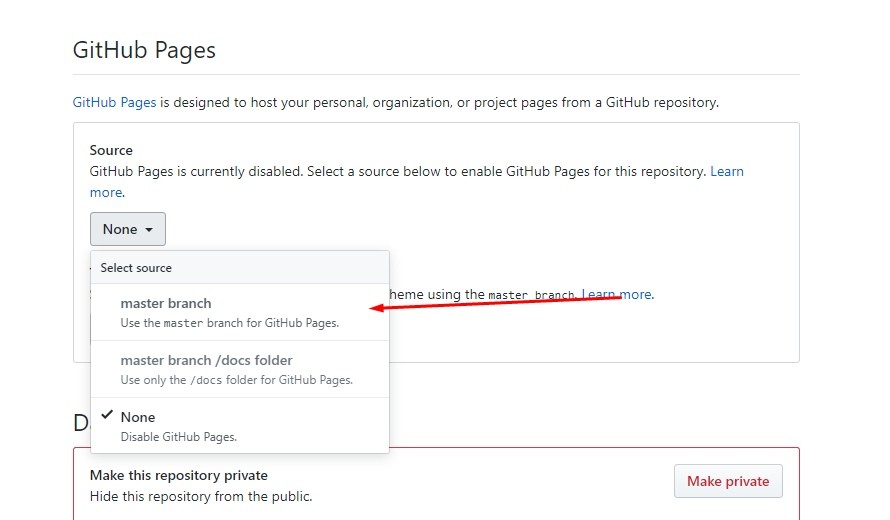Image resolution: width=890 pixels, height=520 pixels.
Task: Click 'Disable GitHub Pages.' description text
Action: point(179,437)
